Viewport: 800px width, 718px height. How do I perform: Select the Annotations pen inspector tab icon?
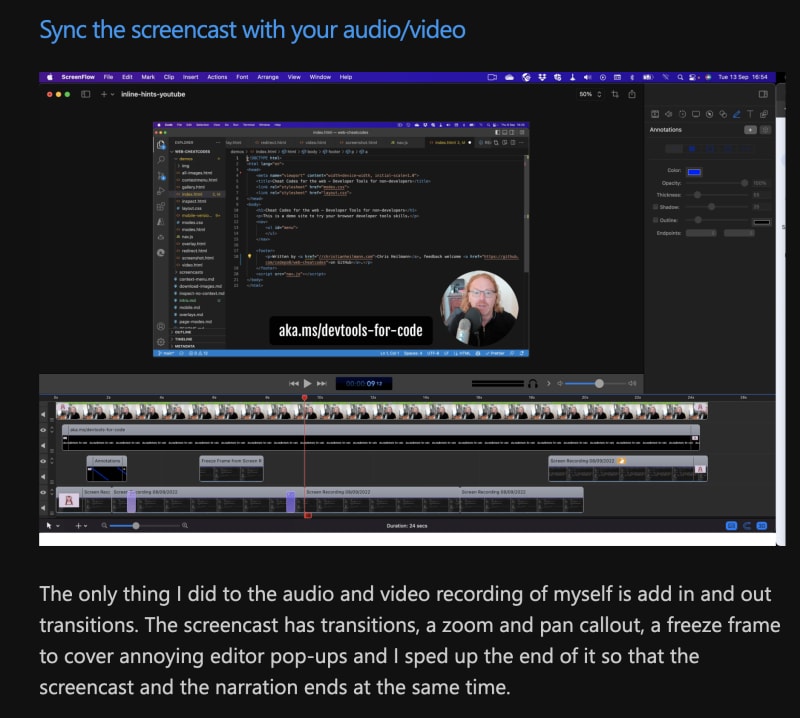pyautogui.click(x=736, y=114)
